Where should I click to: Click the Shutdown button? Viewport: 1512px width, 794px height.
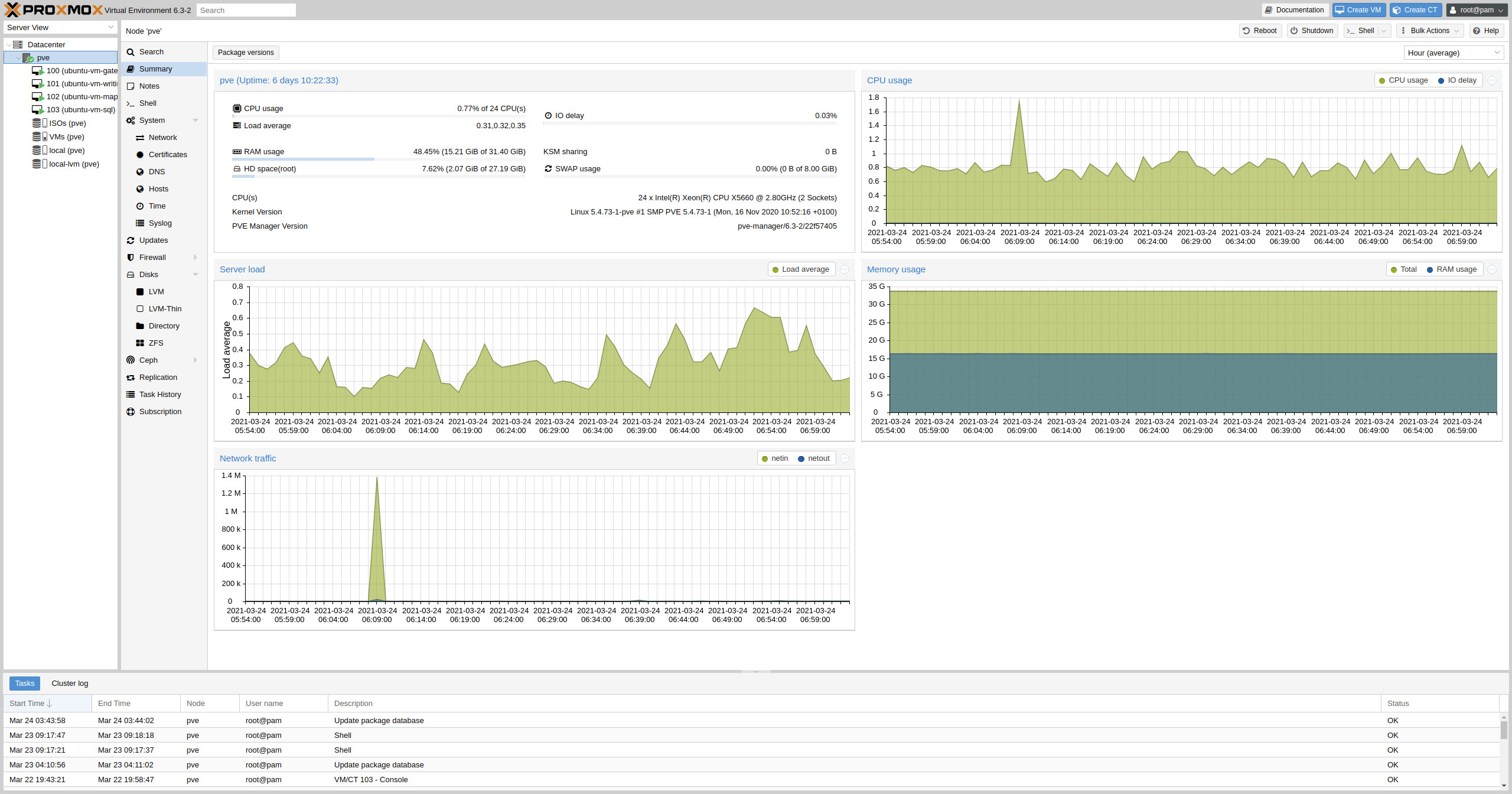coord(1311,31)
